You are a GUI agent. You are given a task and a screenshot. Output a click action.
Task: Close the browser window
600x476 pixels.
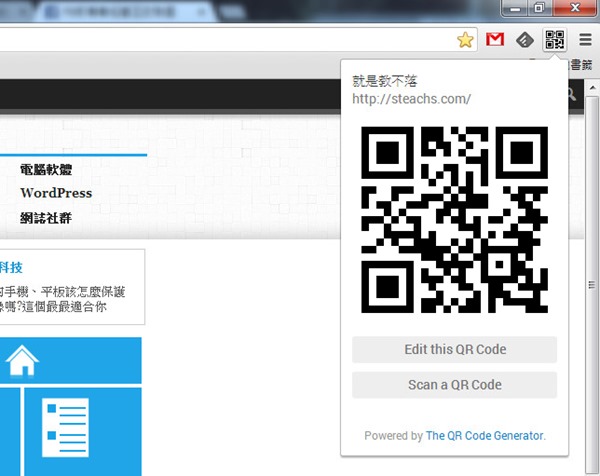click(x=574, y=8)
